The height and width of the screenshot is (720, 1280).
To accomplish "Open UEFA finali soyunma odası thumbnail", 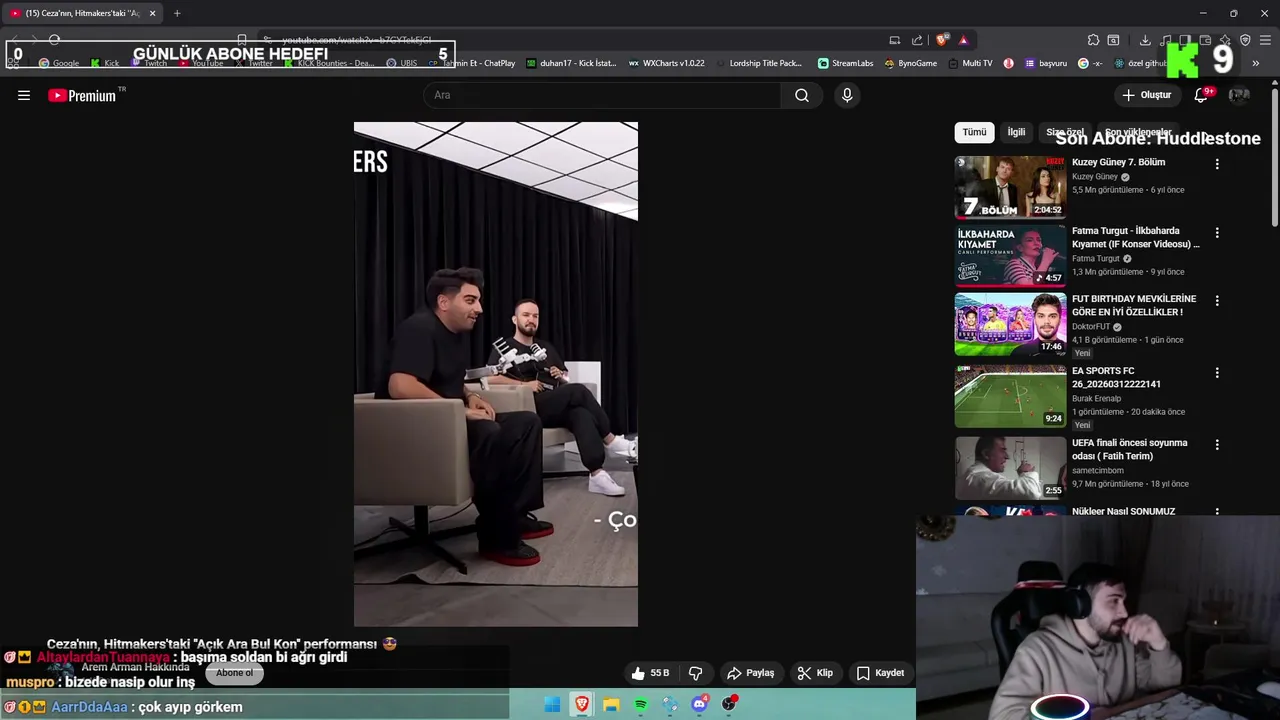I will coord(1010,468).
